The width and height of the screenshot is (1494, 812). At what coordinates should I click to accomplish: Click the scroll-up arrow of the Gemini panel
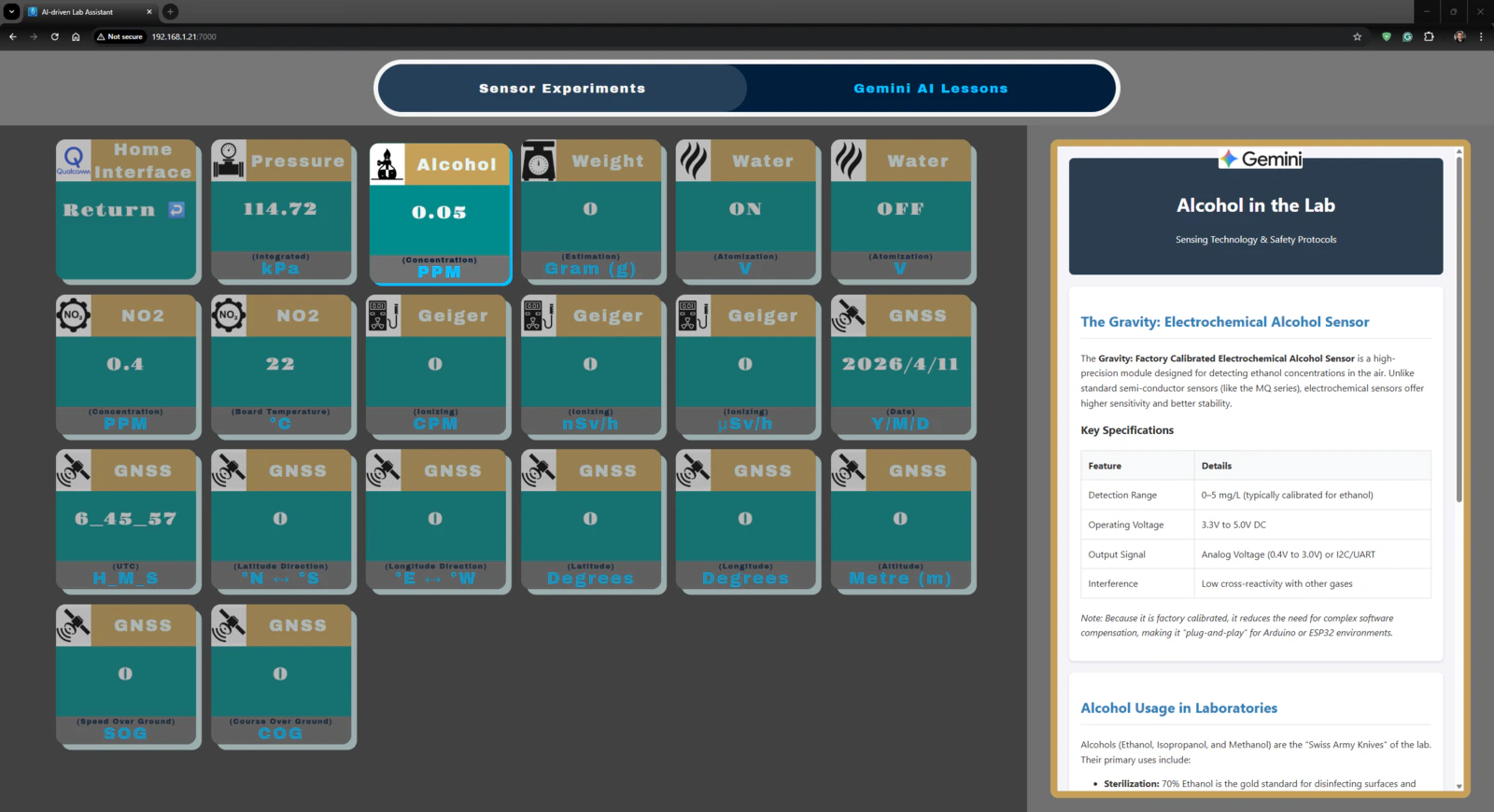(x=1459, y=151)
